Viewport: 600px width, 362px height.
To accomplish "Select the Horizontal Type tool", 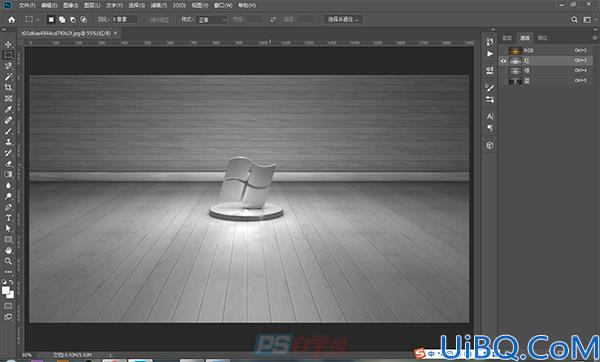I will 8,218.
